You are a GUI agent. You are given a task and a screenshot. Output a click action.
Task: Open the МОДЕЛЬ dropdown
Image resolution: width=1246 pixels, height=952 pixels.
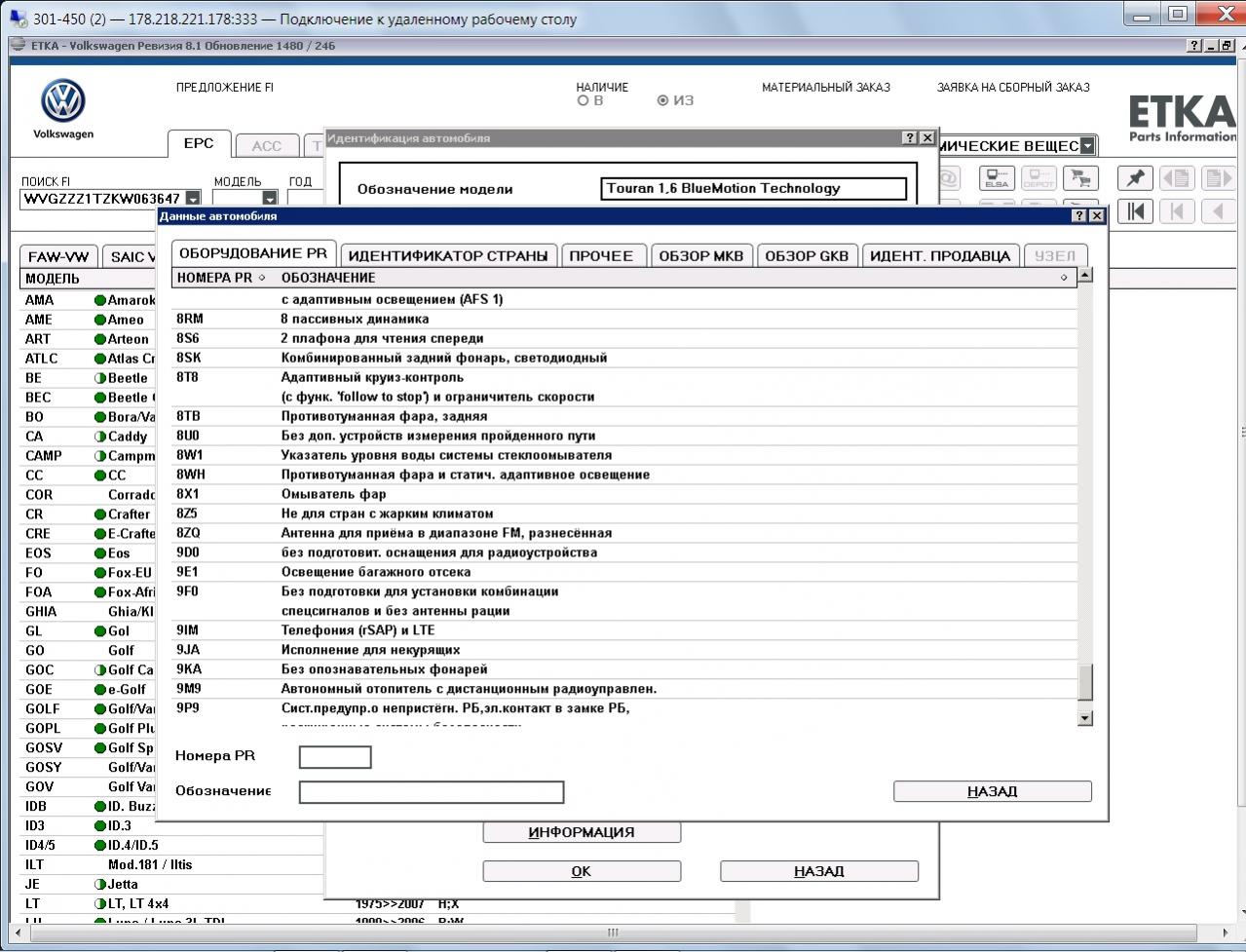pos(272,199)
